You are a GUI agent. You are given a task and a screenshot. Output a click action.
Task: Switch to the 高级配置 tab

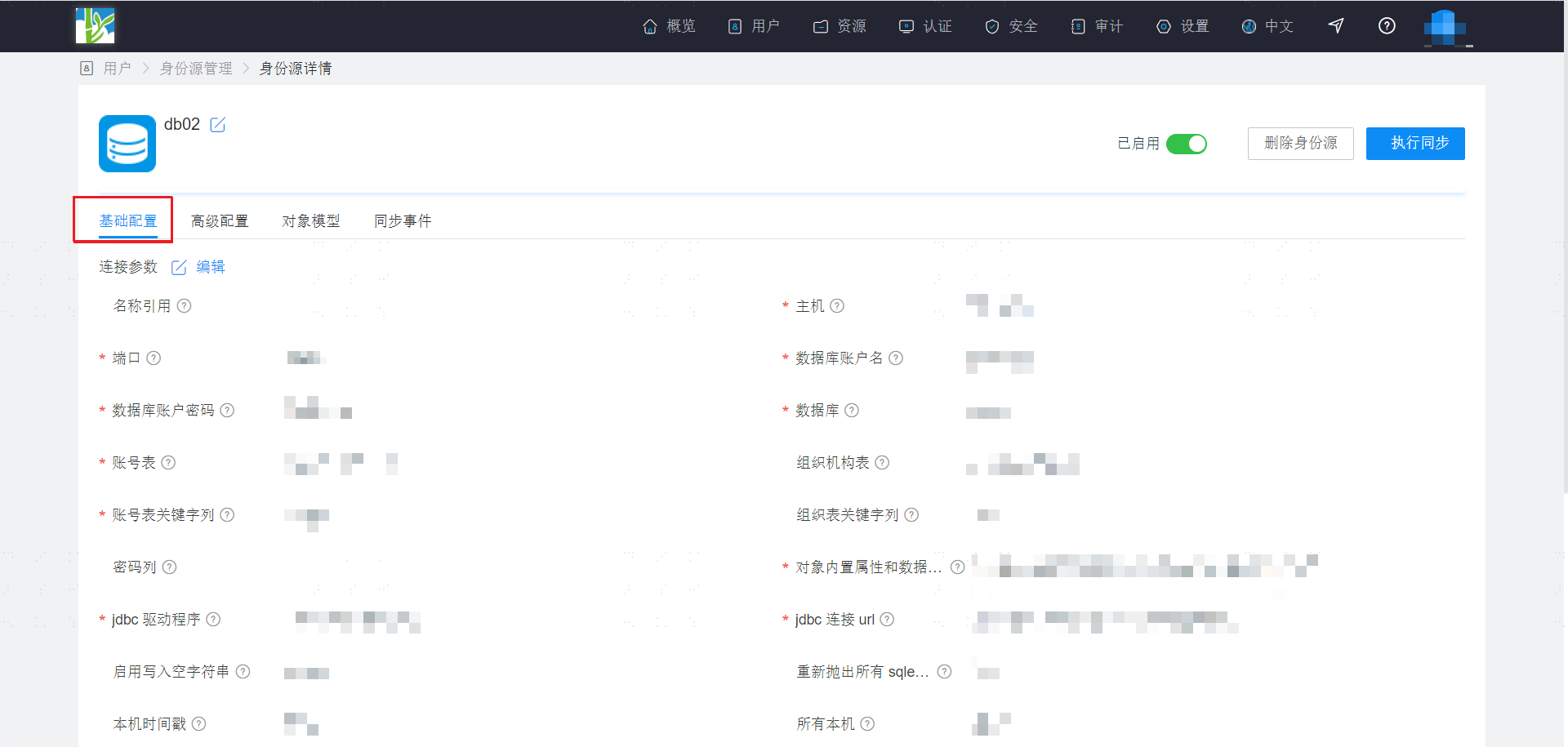click(220, 221)
